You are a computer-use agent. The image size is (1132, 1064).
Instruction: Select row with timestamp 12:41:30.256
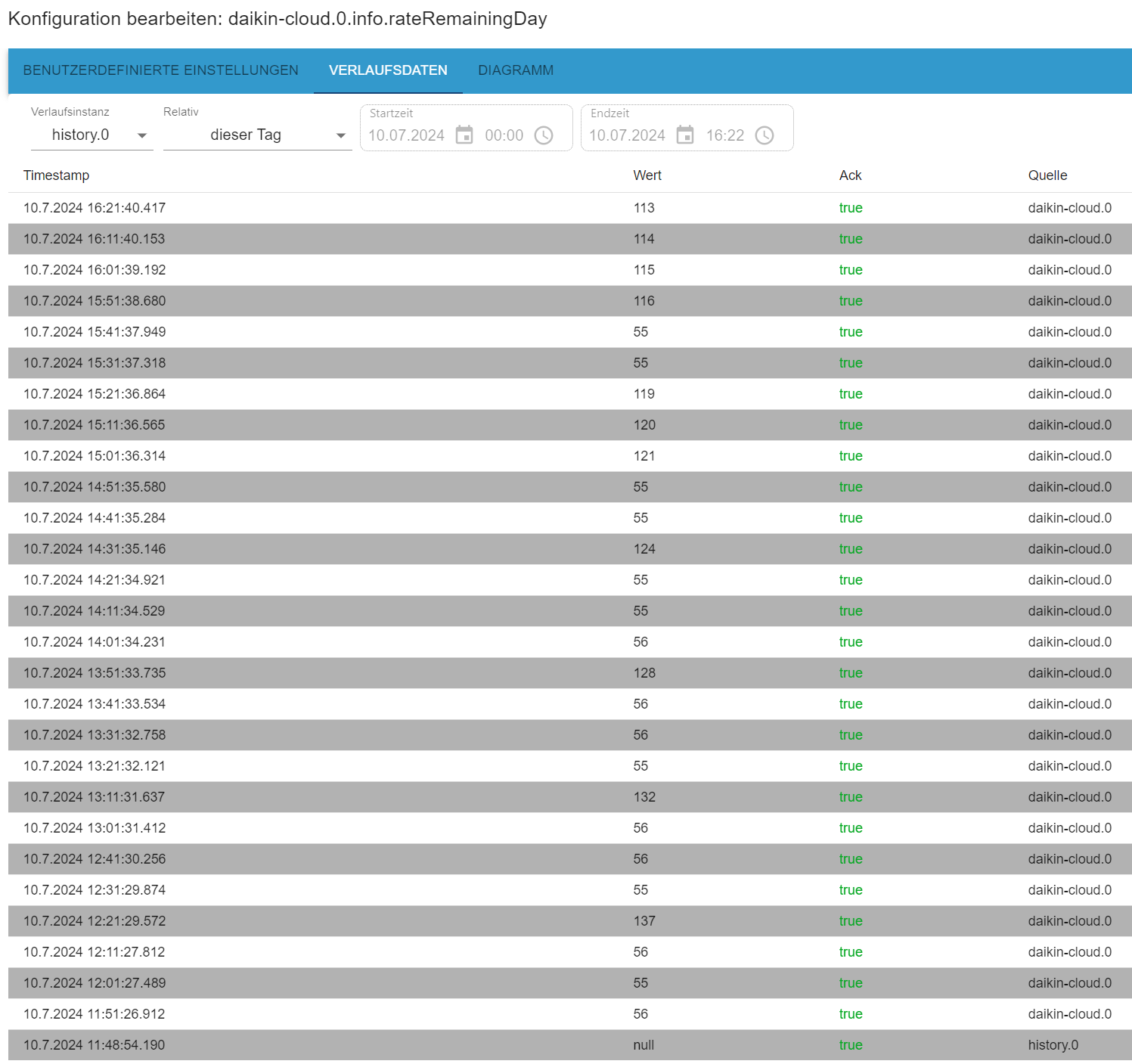click(x=570, y=859)
